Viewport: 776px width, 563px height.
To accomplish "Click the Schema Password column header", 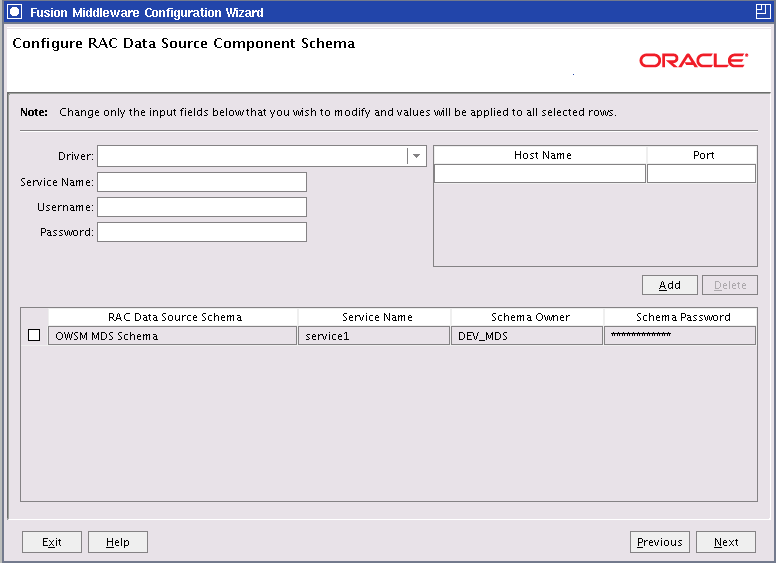I will (x=680, y=317).
